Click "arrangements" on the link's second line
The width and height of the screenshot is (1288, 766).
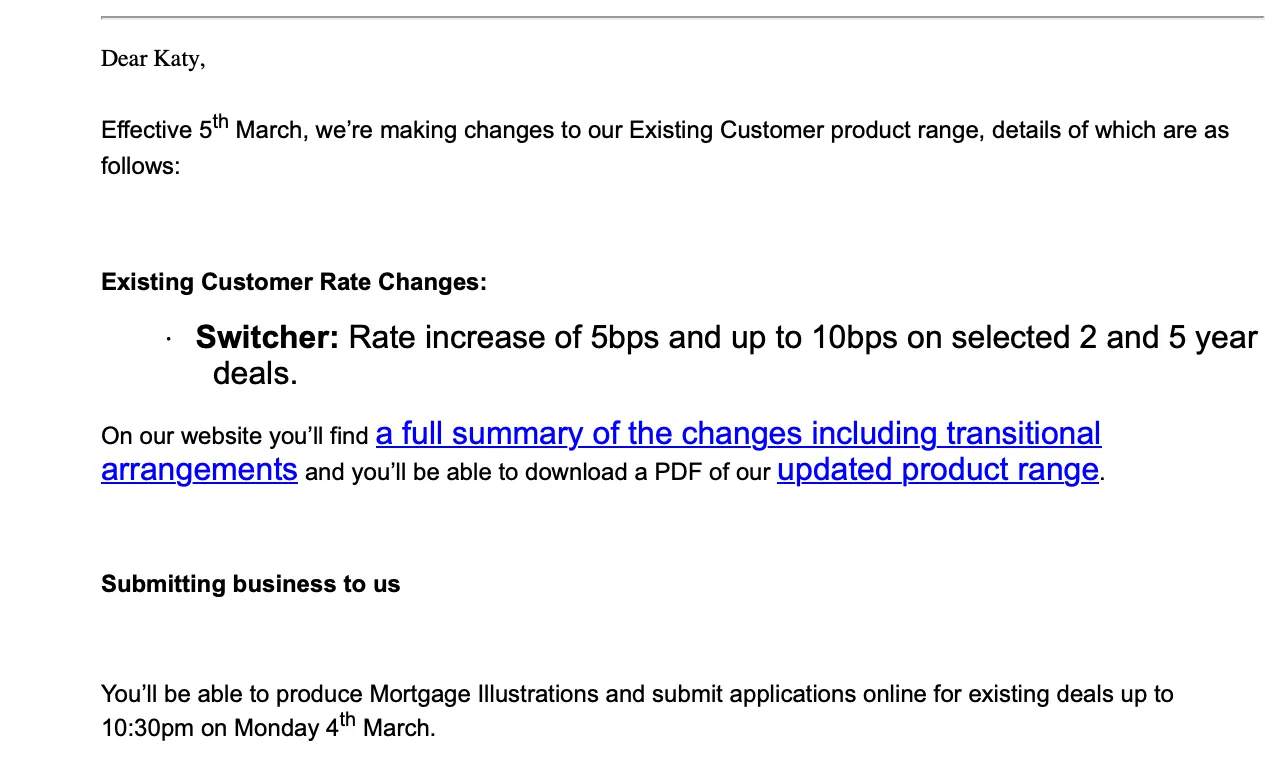[x=199, y=470]
